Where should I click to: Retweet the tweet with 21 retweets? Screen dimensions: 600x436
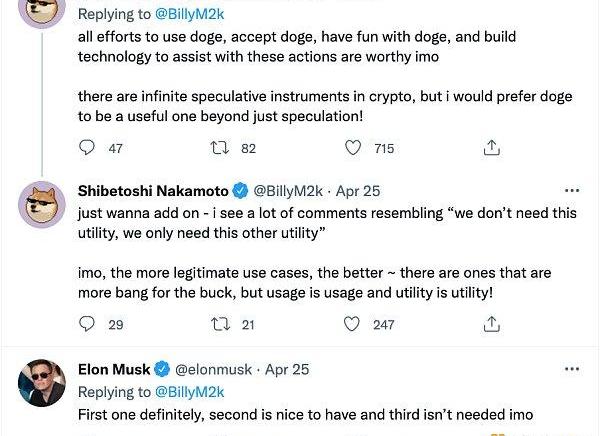[x=224, y=324]
